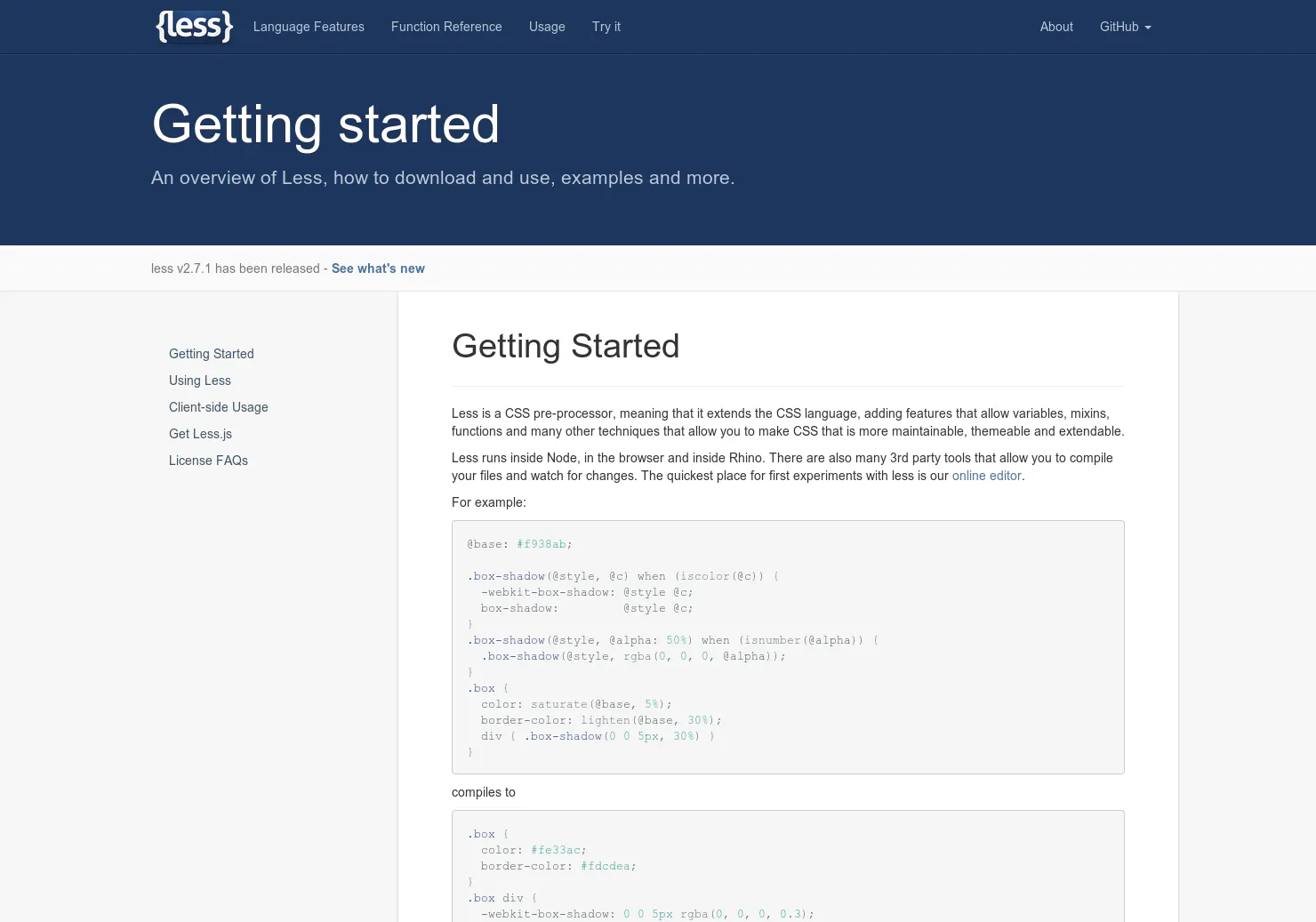Image resolution: width=1316 pixels, height=922 pixels.
Task: Click the {less} logo
Action: coord(195,27)
